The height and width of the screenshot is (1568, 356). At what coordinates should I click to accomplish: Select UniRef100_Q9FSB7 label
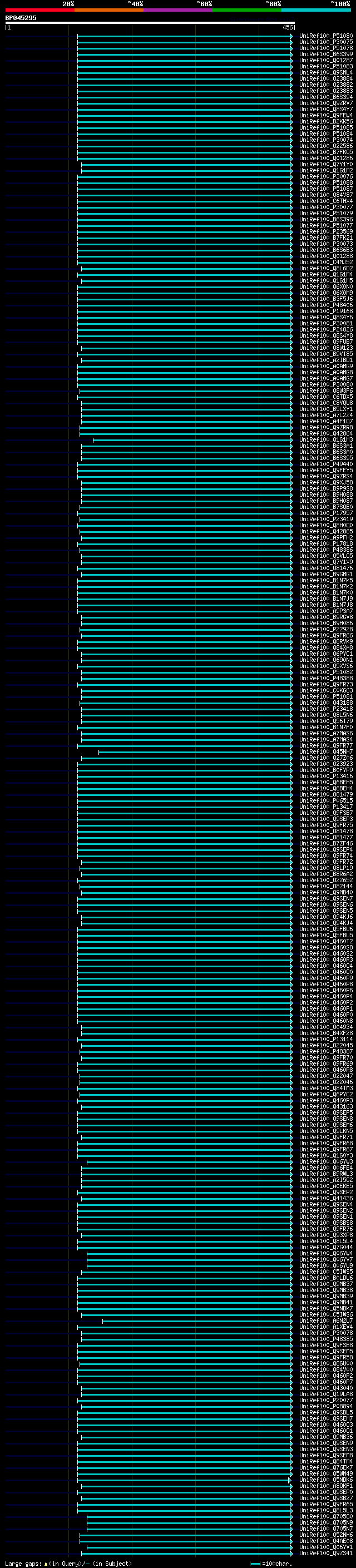325,813
